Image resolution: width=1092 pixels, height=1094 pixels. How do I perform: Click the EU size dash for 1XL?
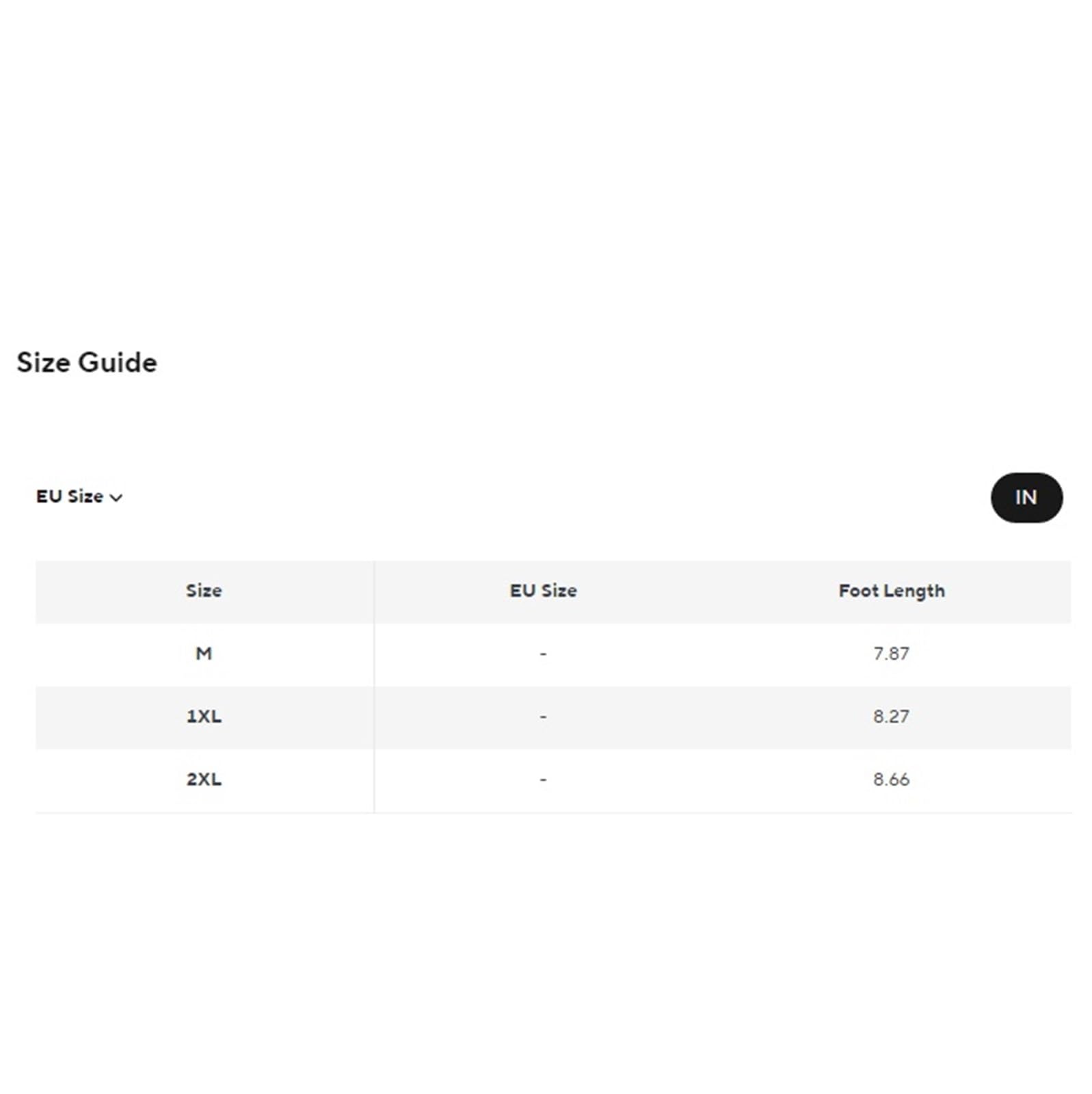coord(543,717)
